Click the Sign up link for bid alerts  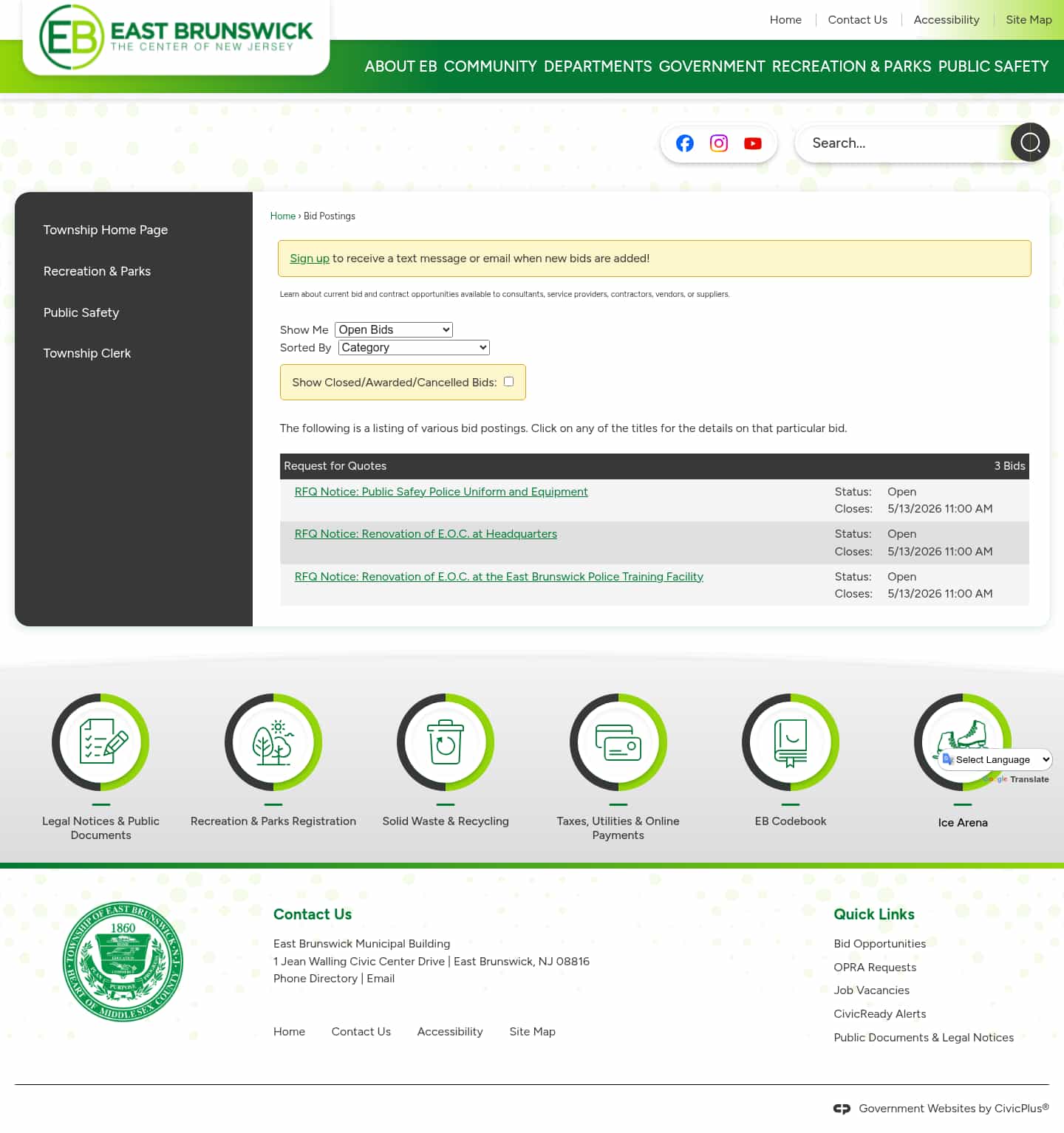coord(310,259)
